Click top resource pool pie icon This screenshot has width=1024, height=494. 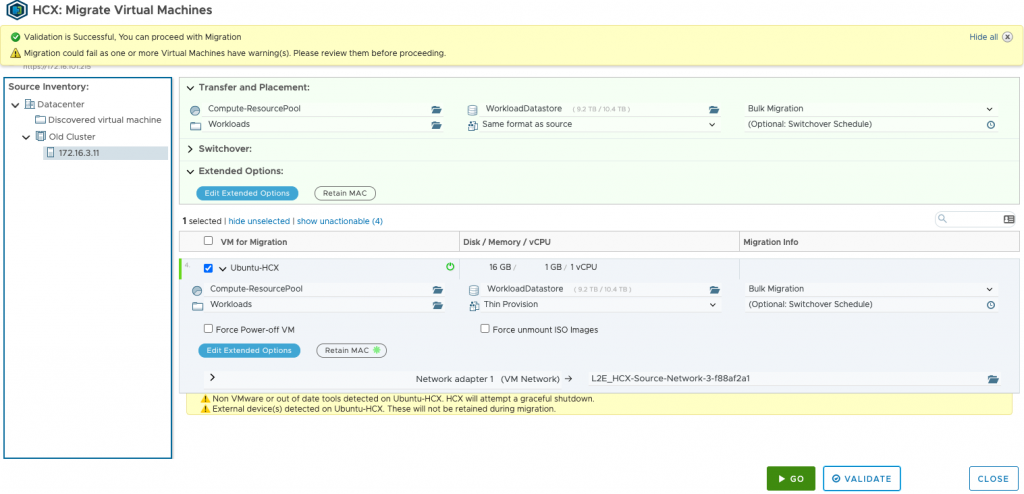tap(195, 110)
